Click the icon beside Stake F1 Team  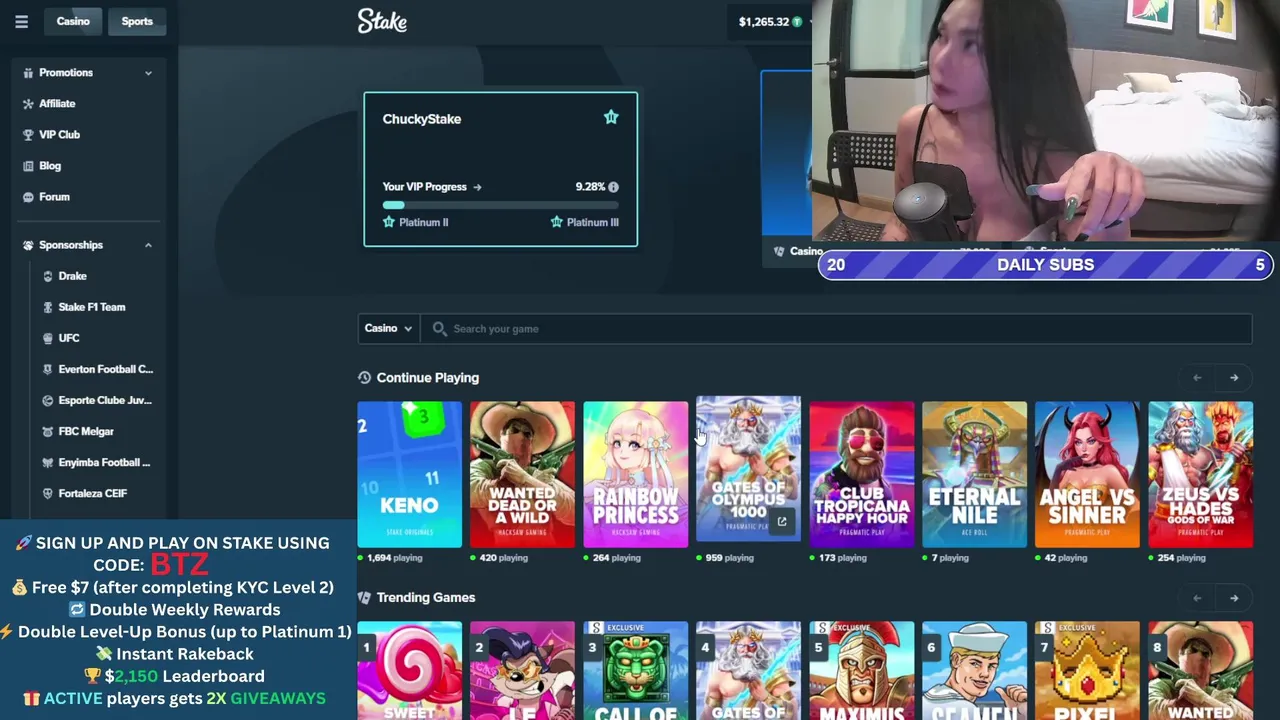pyautogui.click(x=48, y=307)
